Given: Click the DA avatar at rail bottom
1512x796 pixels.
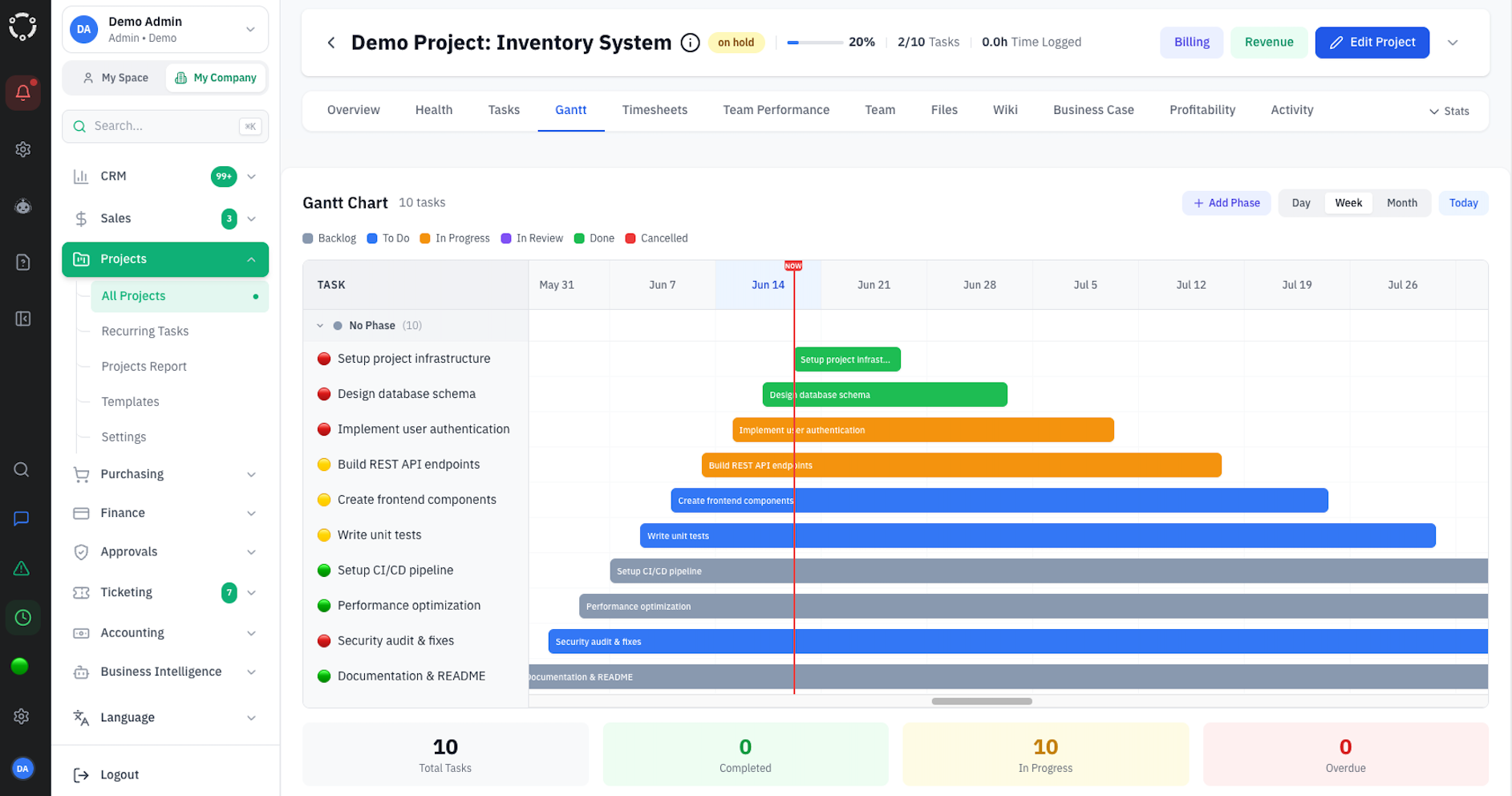Looking at the screenshot, I should 22,768.
